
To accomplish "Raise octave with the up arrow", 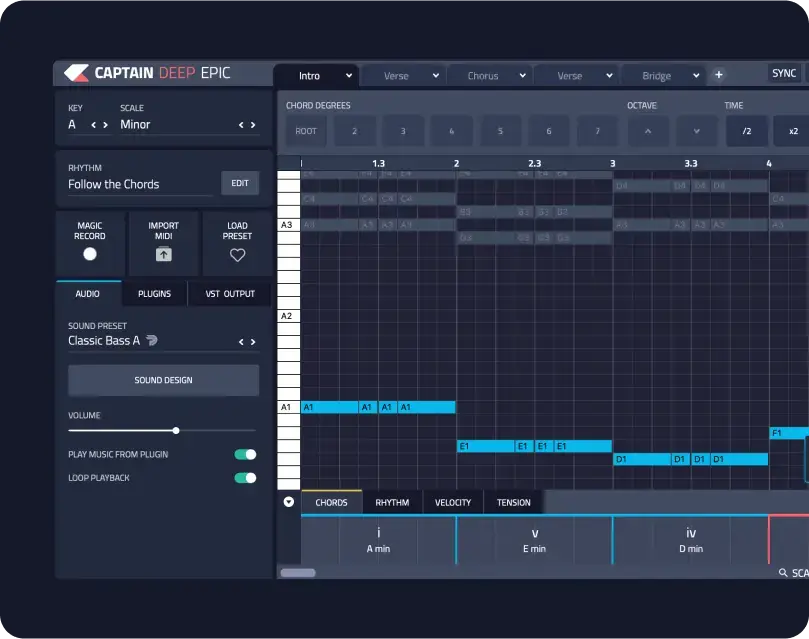I will (647, 131).
